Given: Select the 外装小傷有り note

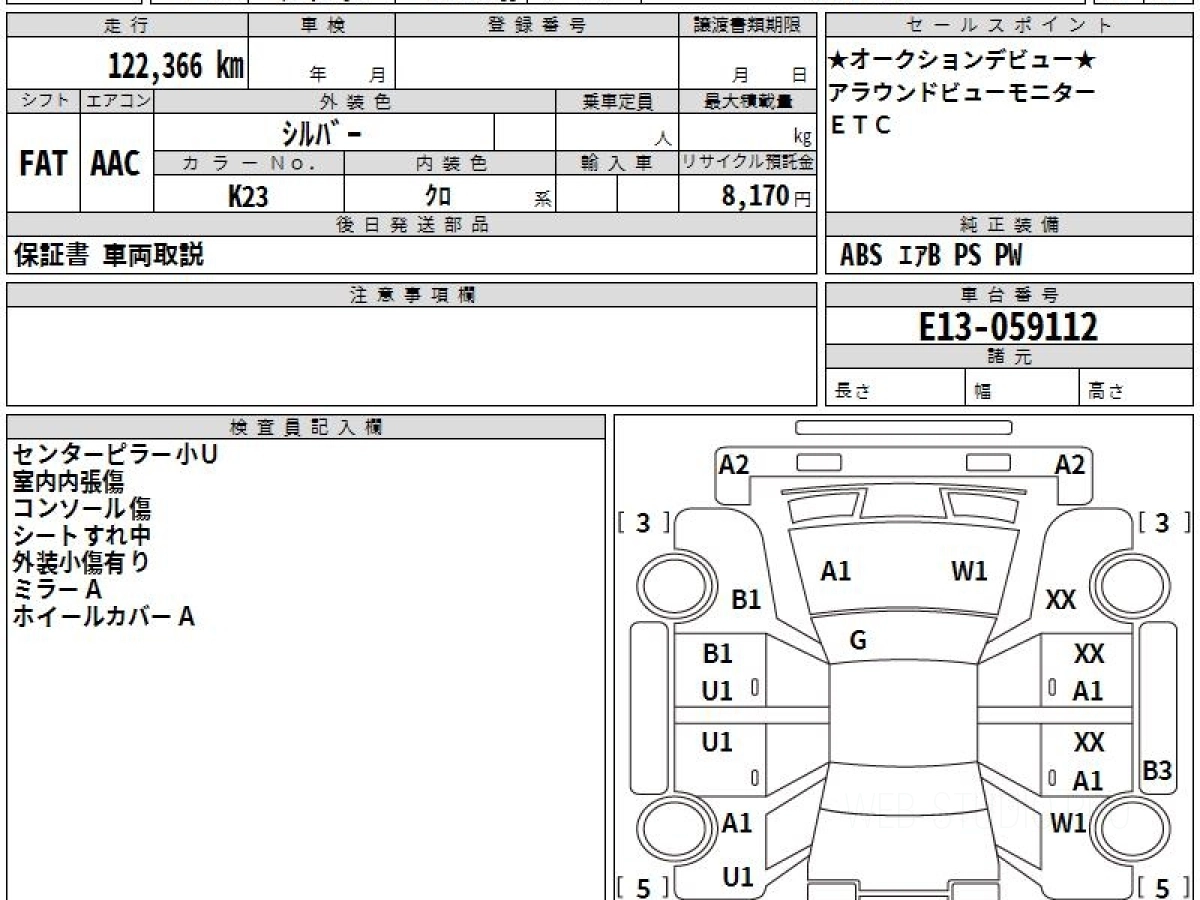Looking at the screenshot, I should (x=82, y=562).
